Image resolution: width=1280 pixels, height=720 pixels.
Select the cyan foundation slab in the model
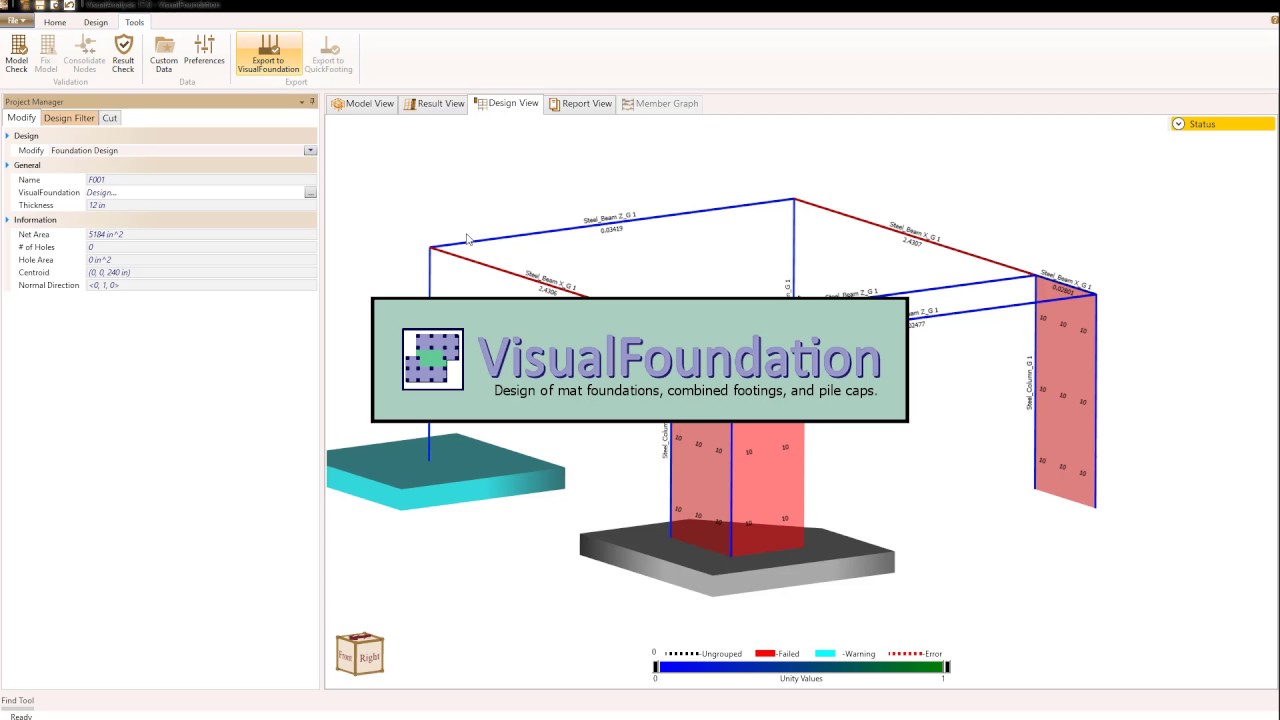[445, 473]
